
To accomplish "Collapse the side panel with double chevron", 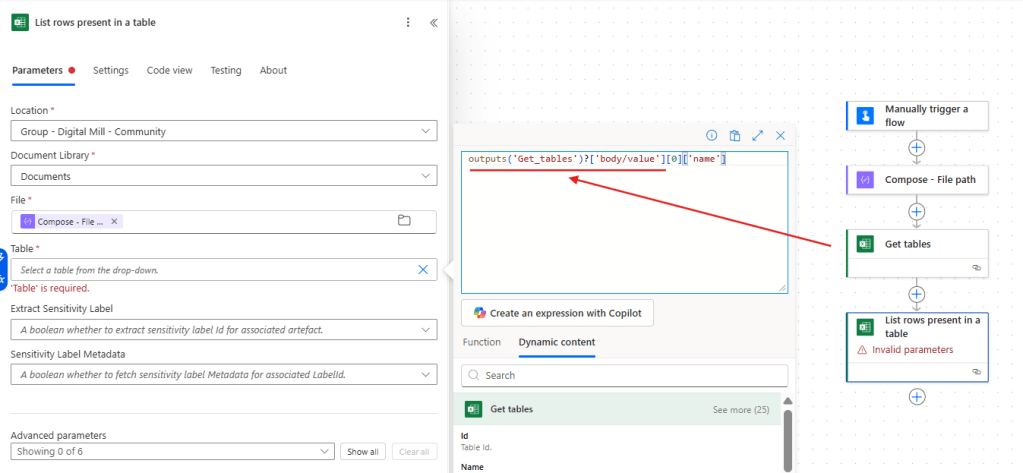I will pyautogui.click(x=433, y=22).
